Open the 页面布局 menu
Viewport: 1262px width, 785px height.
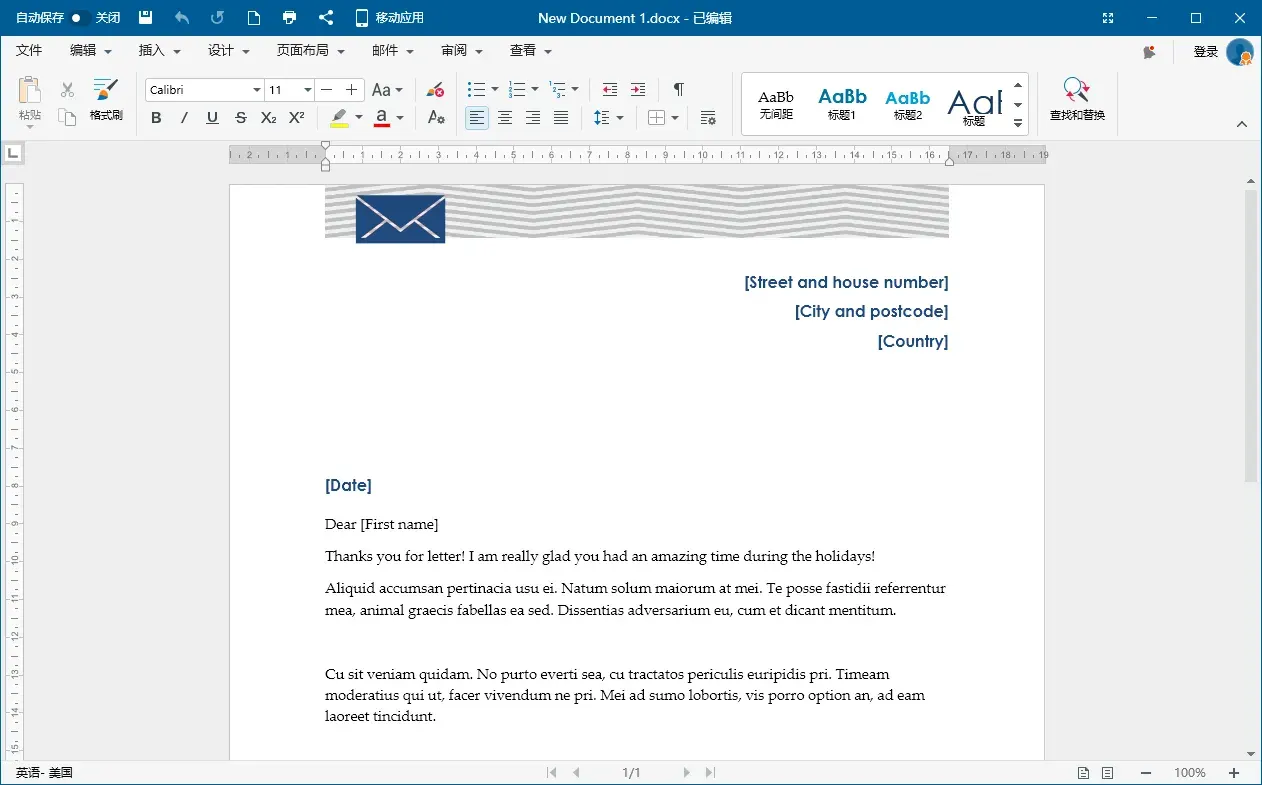tap(311, 51)
